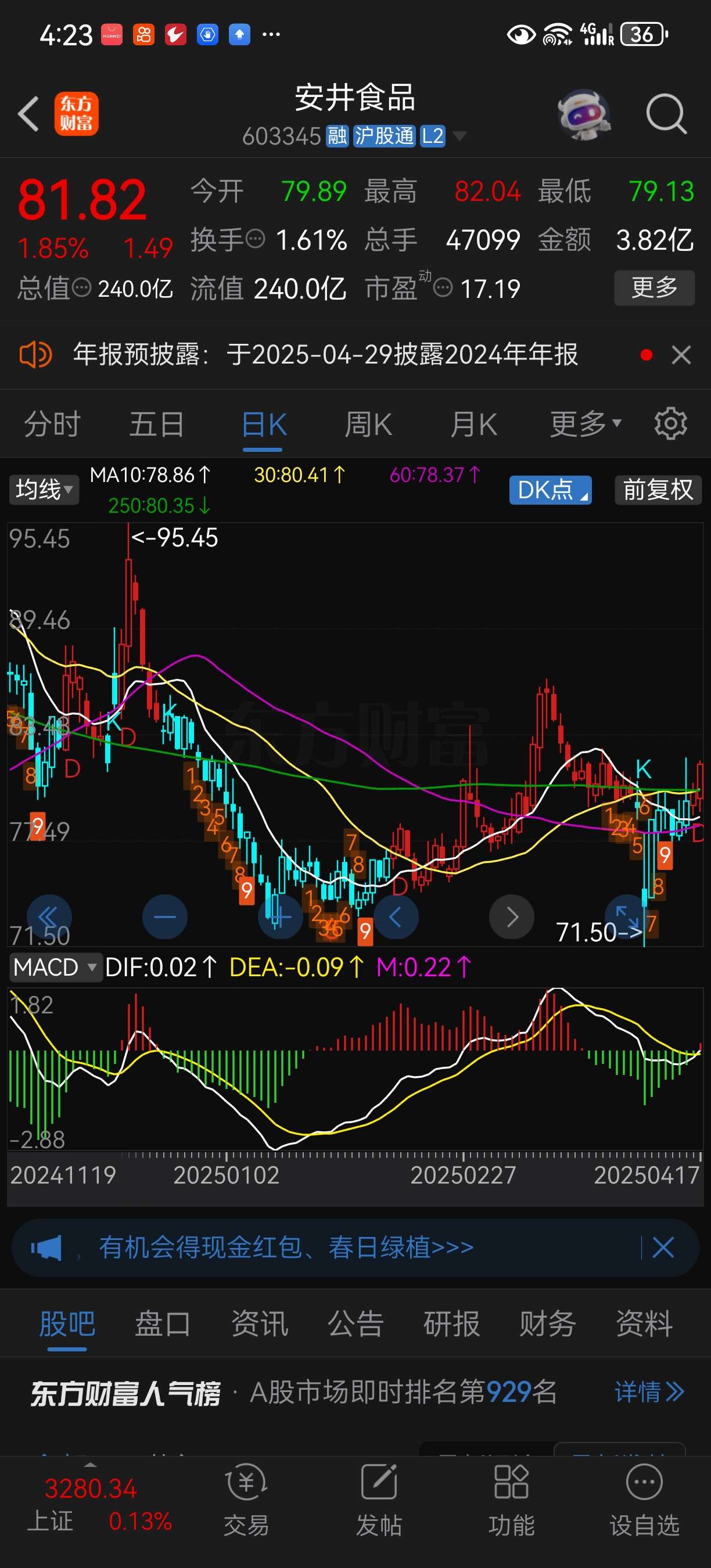Expand the 上证 index panel
The height and width of the screenshot is (1568, 711).
[90, 1466]
